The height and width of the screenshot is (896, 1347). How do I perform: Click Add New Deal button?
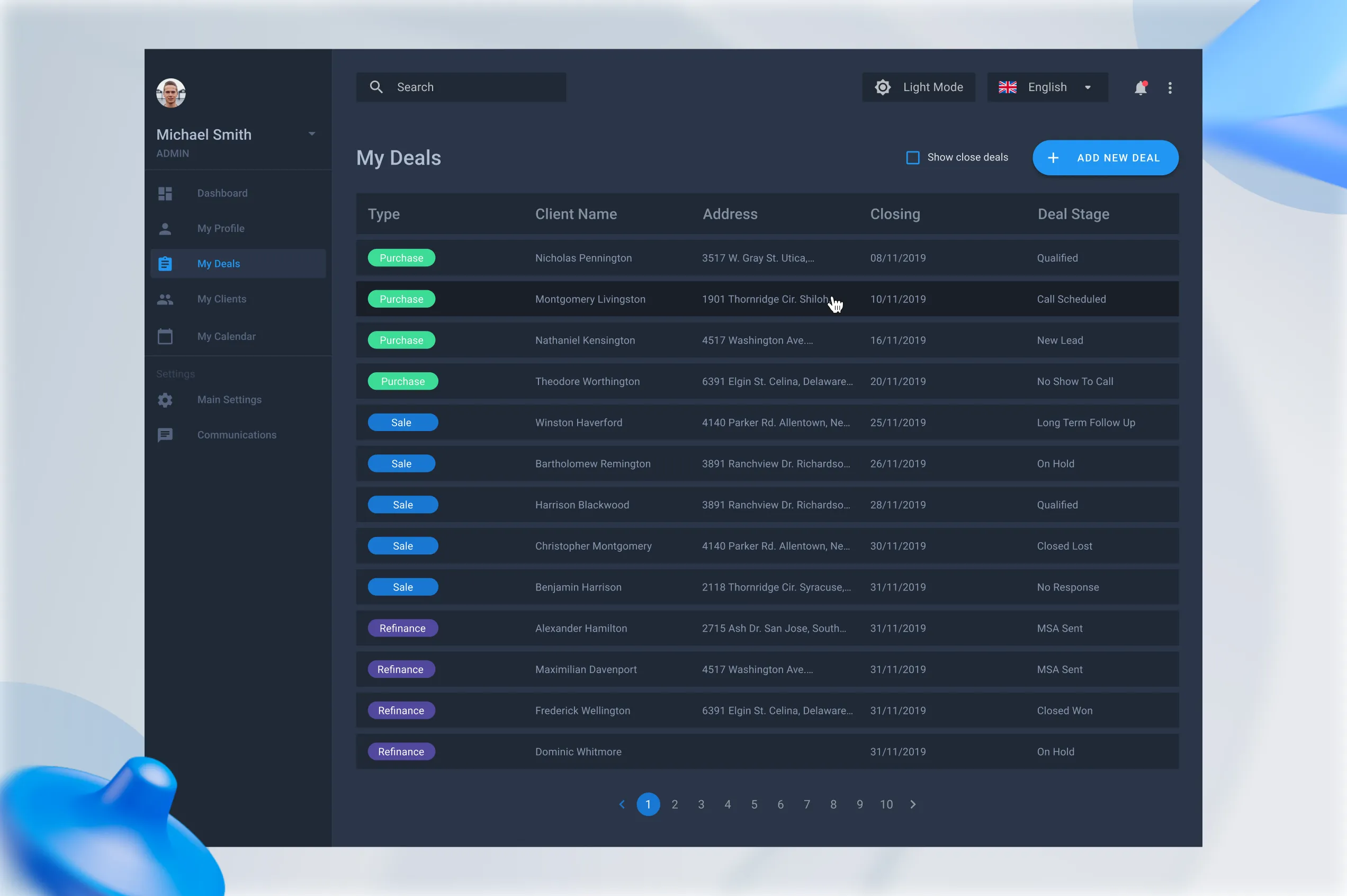click(1105, 158)
